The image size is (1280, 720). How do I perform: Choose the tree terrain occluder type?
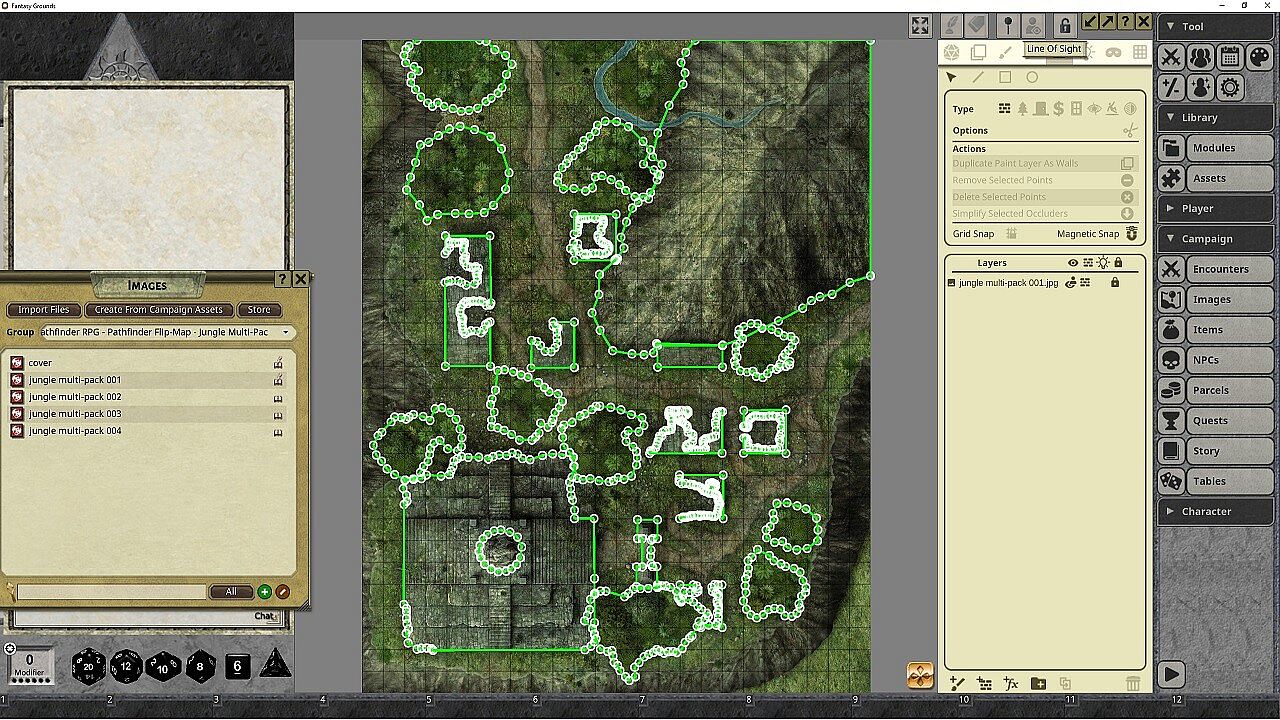click(x=1022, y=109)
